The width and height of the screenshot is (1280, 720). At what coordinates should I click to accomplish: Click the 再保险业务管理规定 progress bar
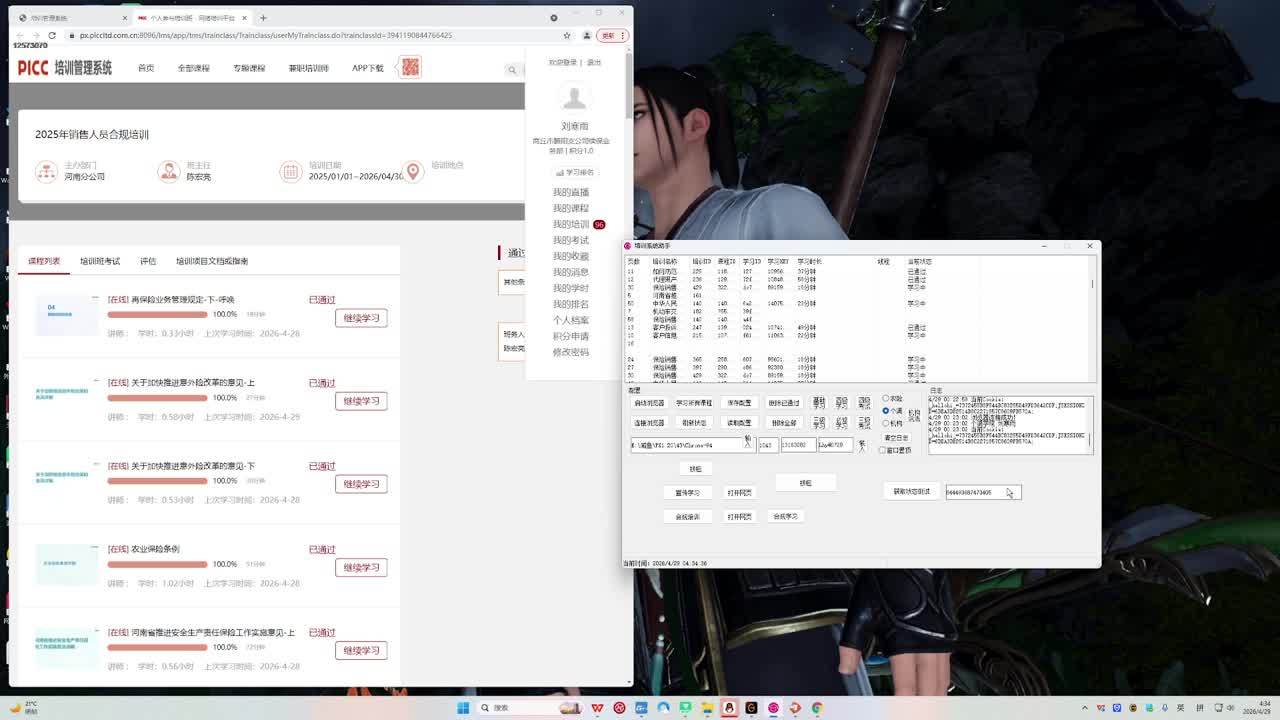click(157, 314)
